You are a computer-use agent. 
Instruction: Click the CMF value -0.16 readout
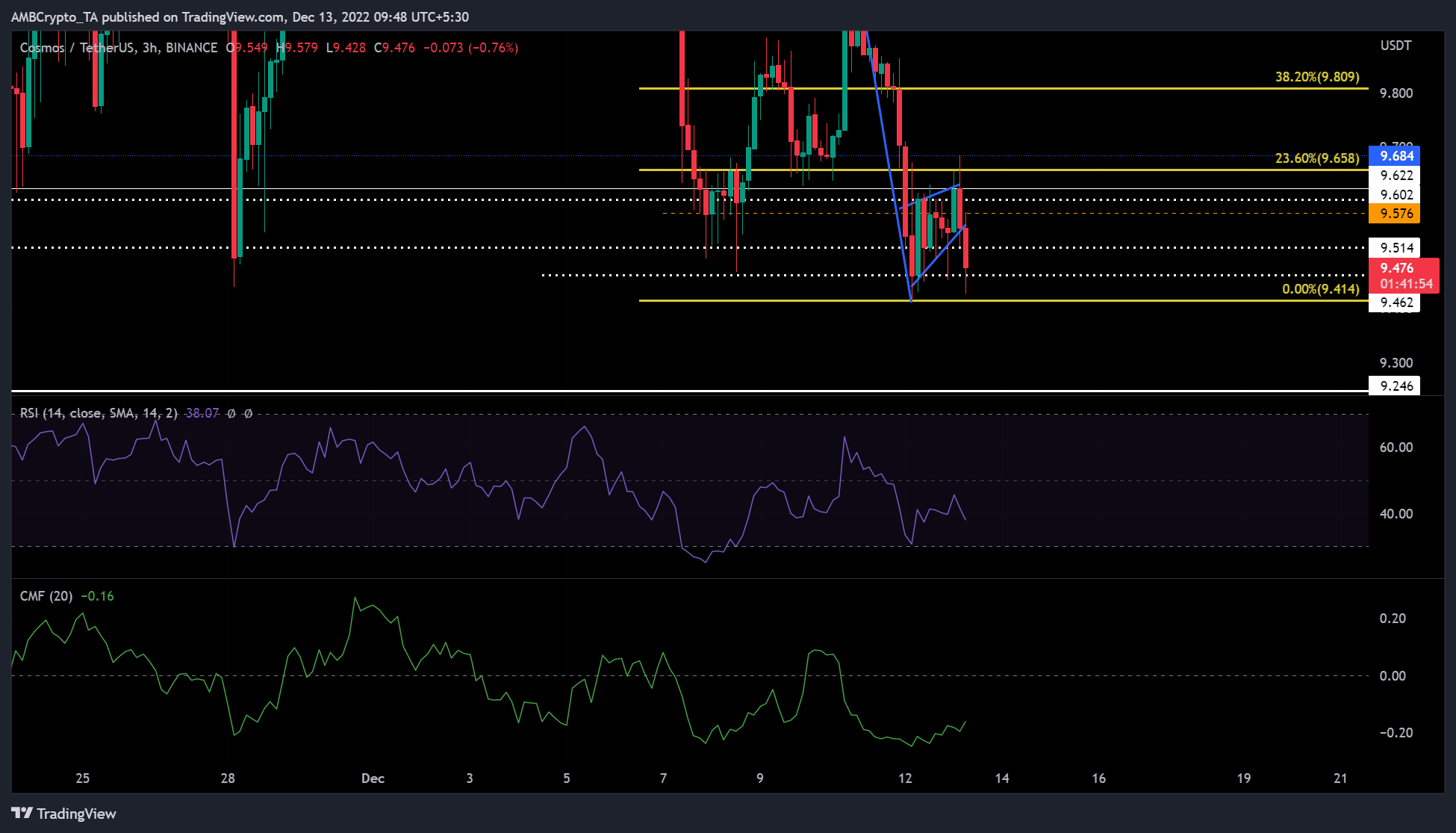[97, 596]
